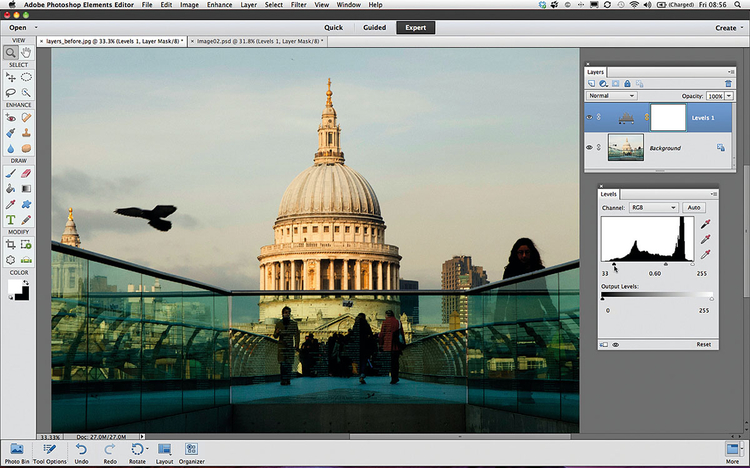Switch to Guided edit mode
Viewport: 750px width, 468px height.
374,28
